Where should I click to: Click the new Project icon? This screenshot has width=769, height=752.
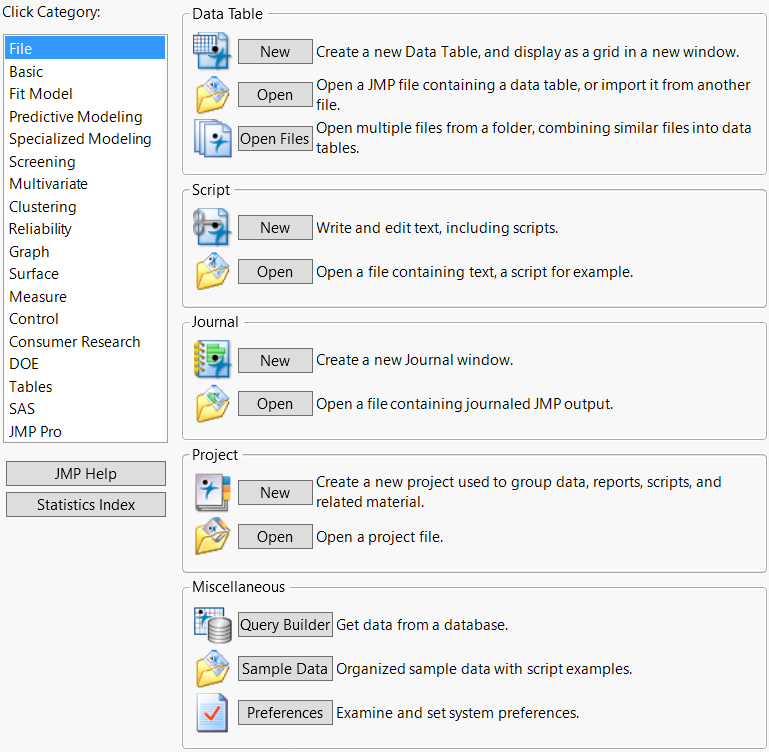[212, 492]
